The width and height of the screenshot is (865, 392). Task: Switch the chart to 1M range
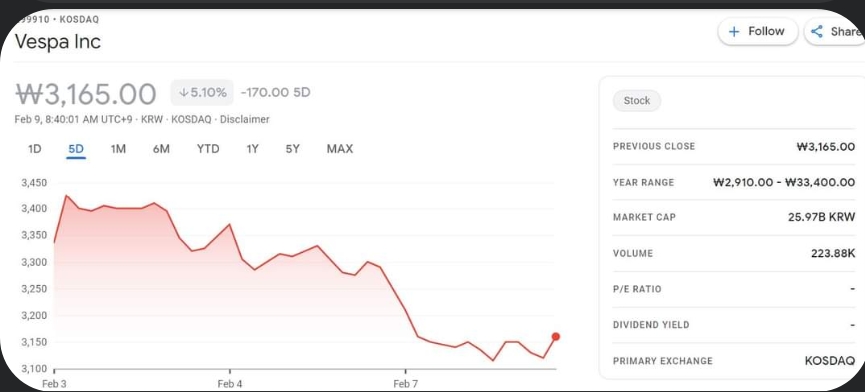pyautogui.click(x=118, y=149)
